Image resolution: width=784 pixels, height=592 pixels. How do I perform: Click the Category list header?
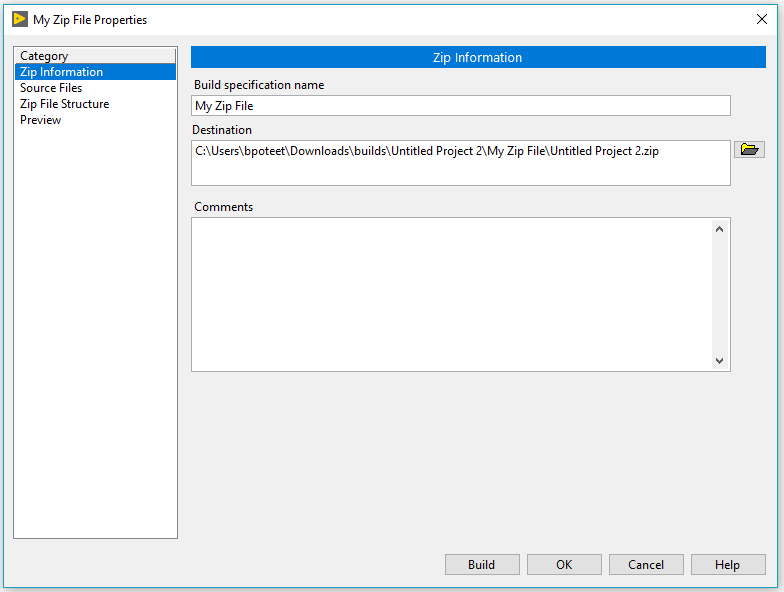coord(44,56)
